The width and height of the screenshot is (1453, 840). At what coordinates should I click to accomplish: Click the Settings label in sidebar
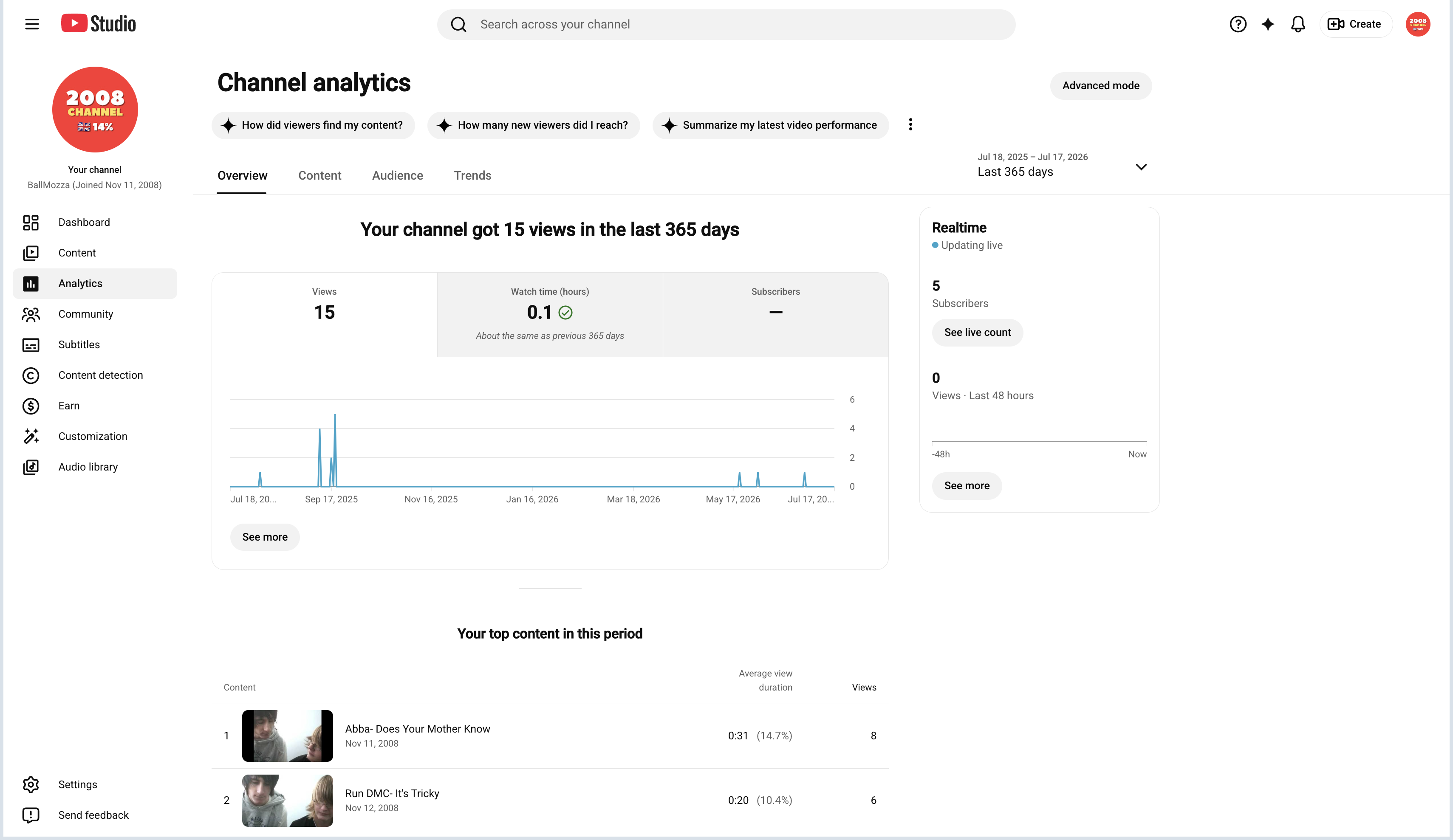pos(77,785)
